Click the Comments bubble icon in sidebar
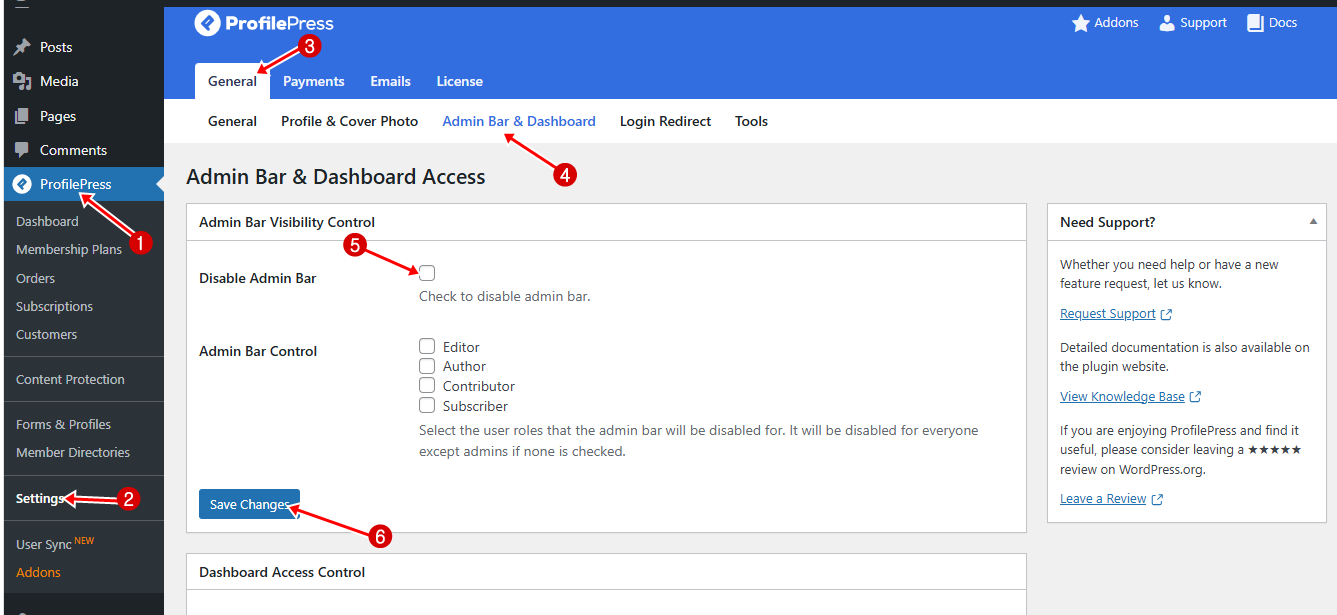 (x=22, y=150)
